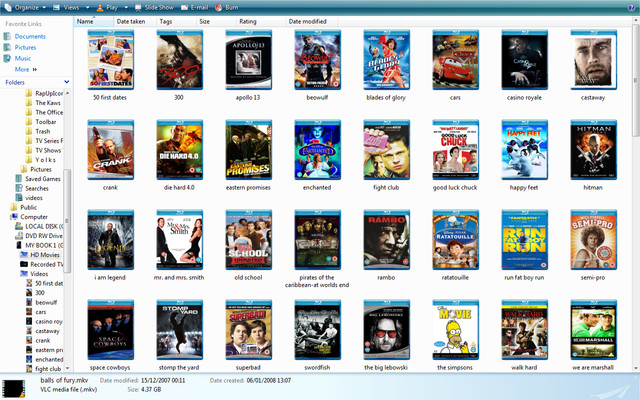Click the E-mail toolbar button
The width and height of the screenshot is (640, 400).
[194, 7]
